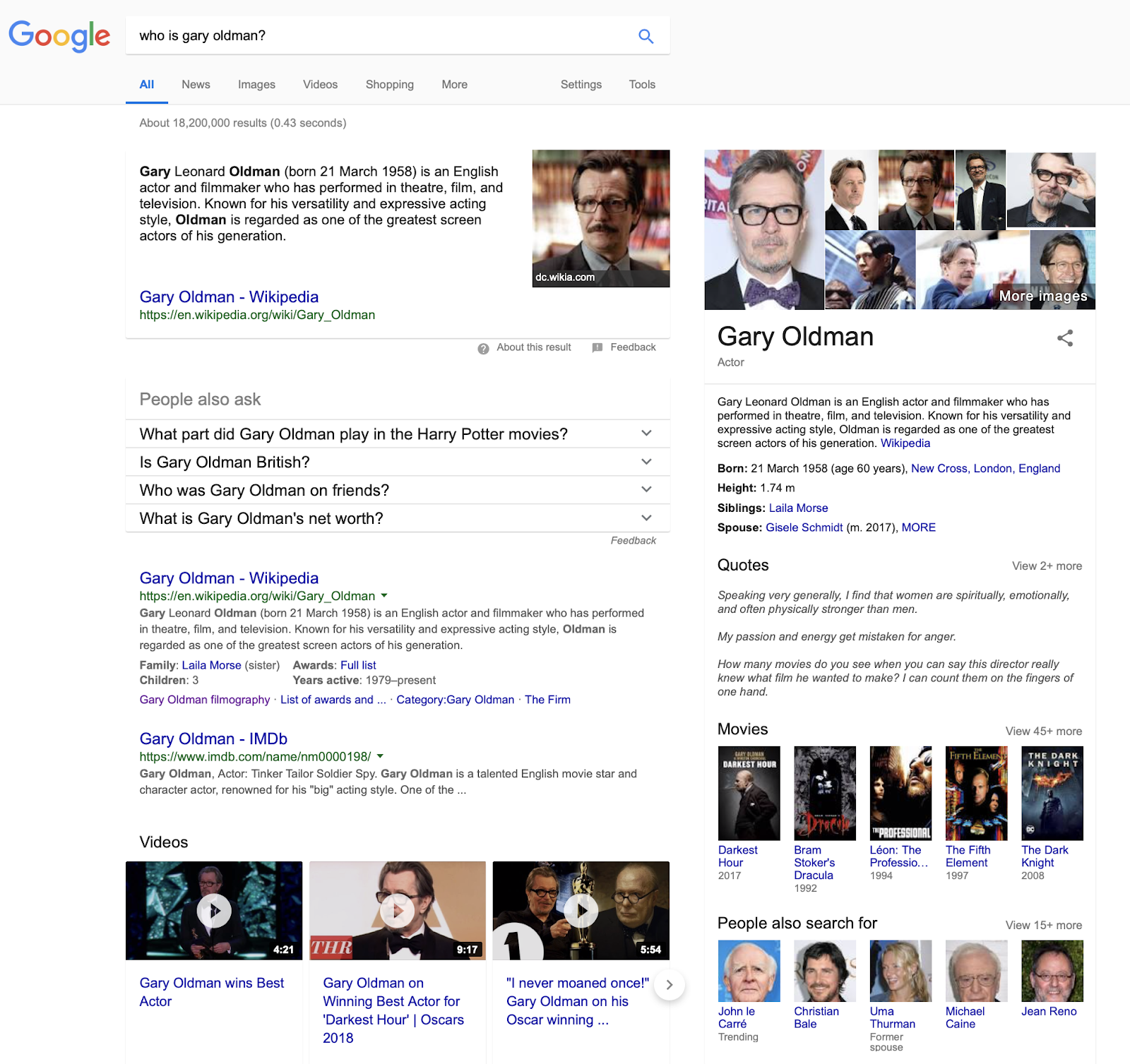Viewport: 1130px width, 1064px height.
Task: Click the Jean Reno photo
Action: (x=1052, y=971)
